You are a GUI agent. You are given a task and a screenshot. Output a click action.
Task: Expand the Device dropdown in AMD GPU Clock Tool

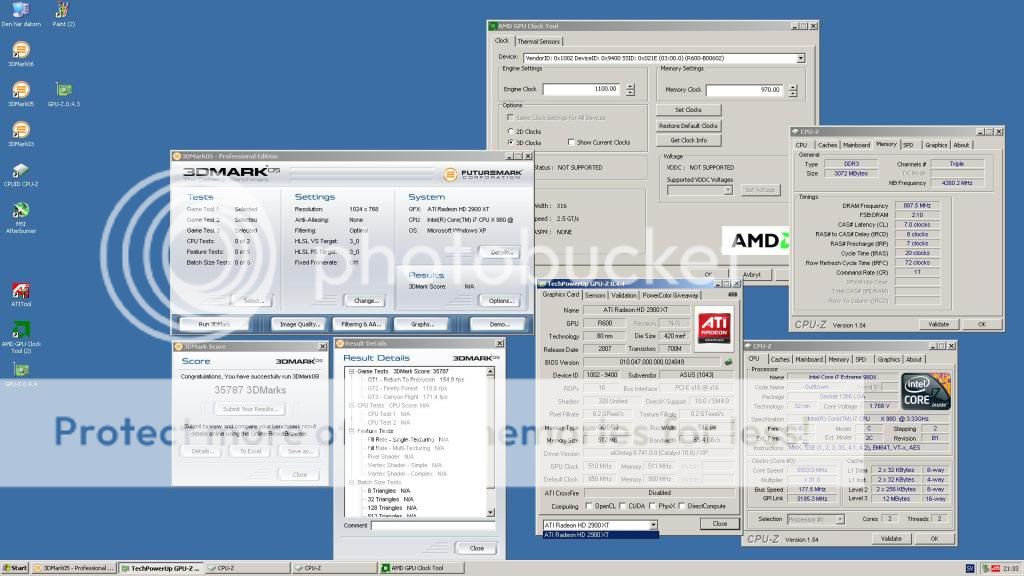click(800, 58)
